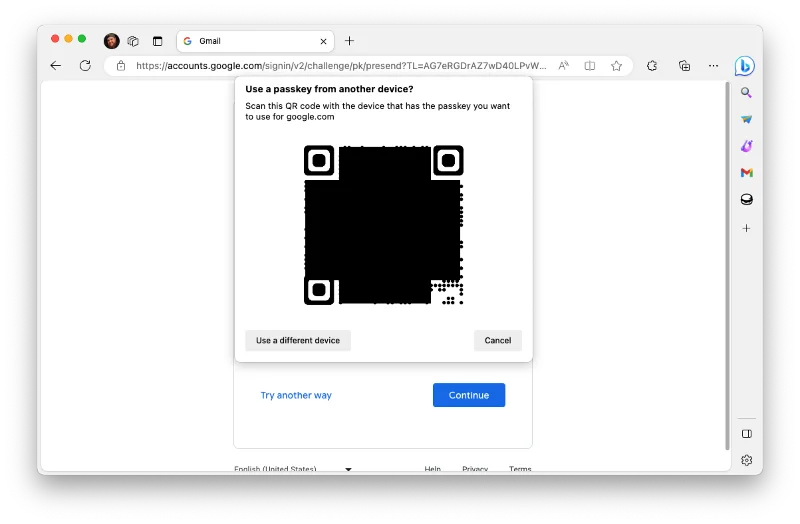
Task: Open the black sphere sidebar app
Action: (x=746, y=199)
